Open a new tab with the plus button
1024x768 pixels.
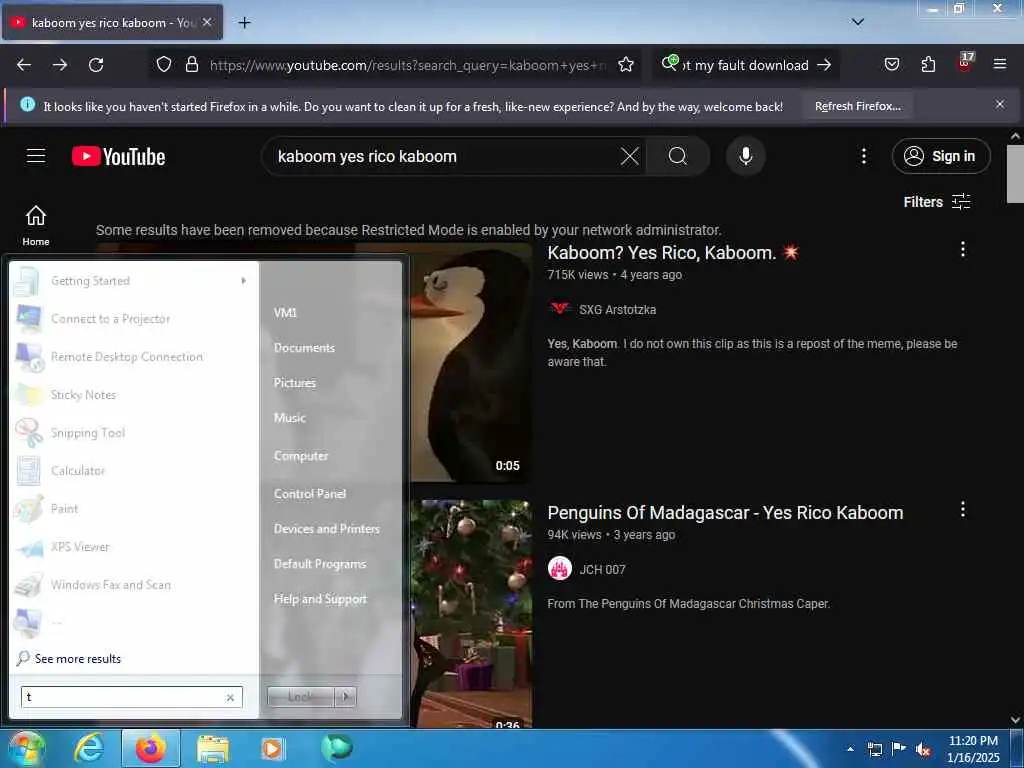[244, 23]
